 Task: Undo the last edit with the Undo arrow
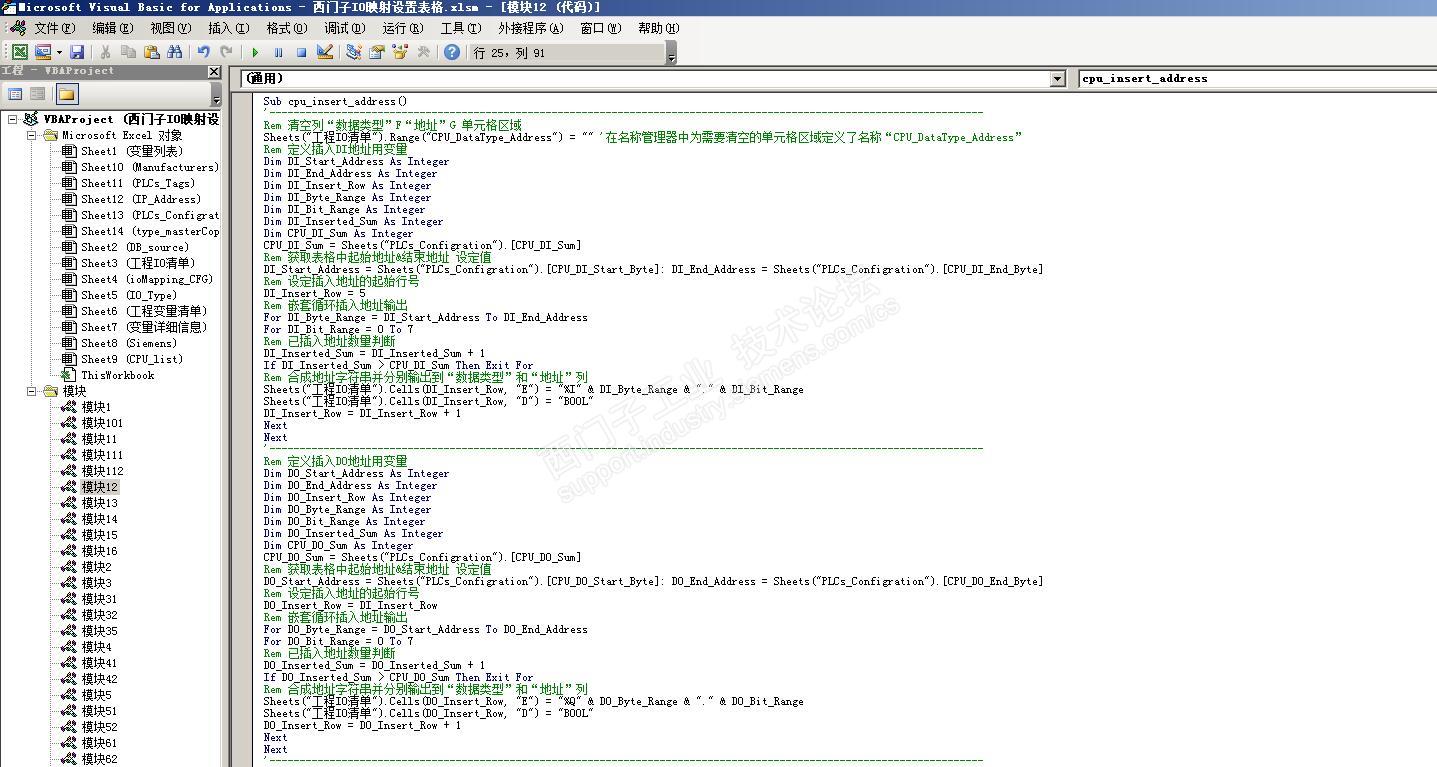(x=203, y=52)
